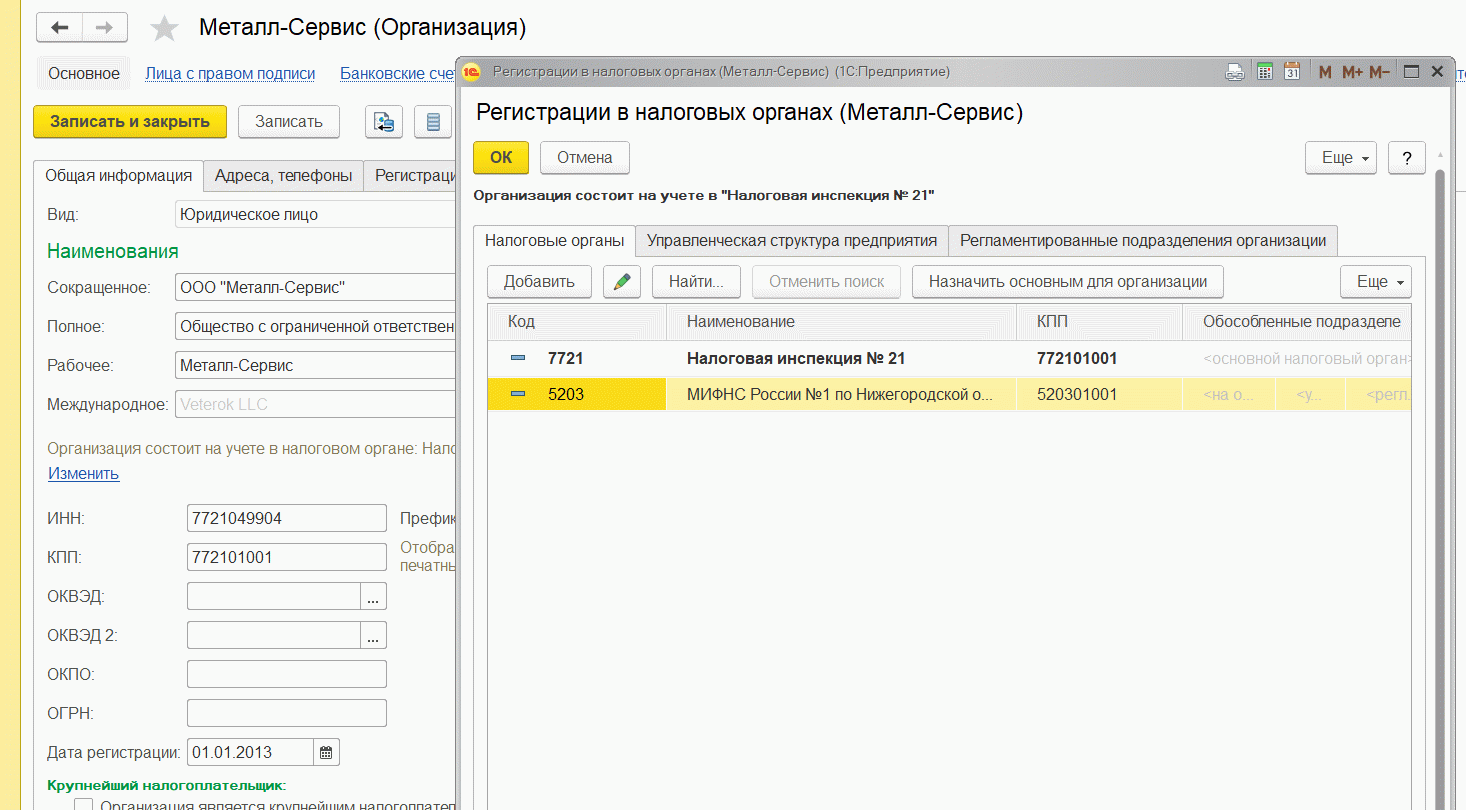Click the Изменить link
The height and width of the screenshot is (810, 1466).
click(x=83, y=473)
